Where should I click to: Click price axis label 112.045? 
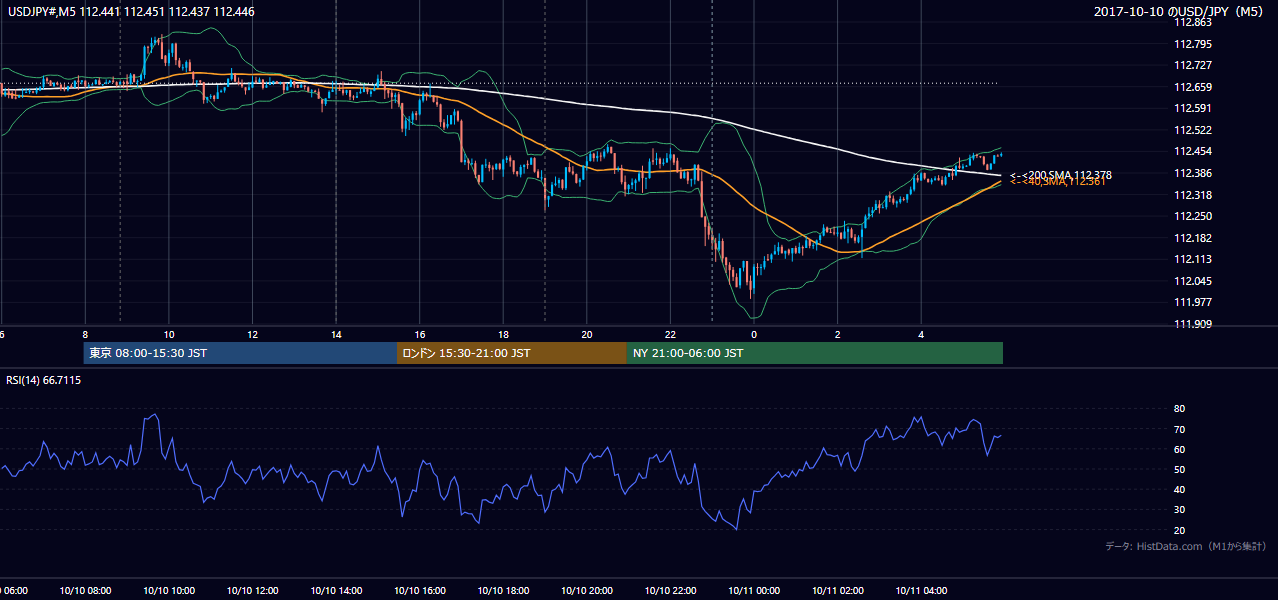(1192, 281)
